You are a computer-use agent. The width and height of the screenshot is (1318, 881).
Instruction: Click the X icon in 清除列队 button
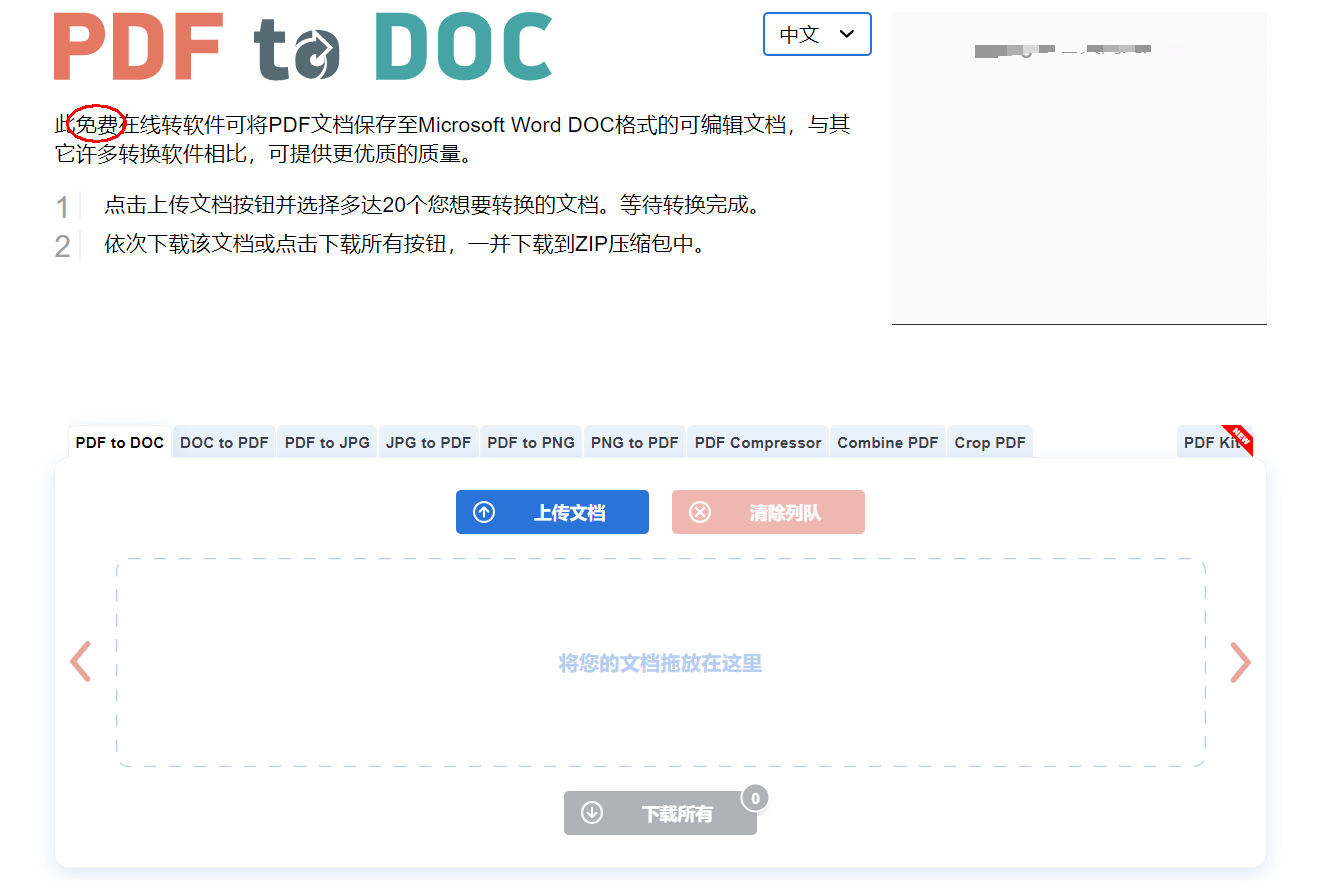click(x=700, y=512)
